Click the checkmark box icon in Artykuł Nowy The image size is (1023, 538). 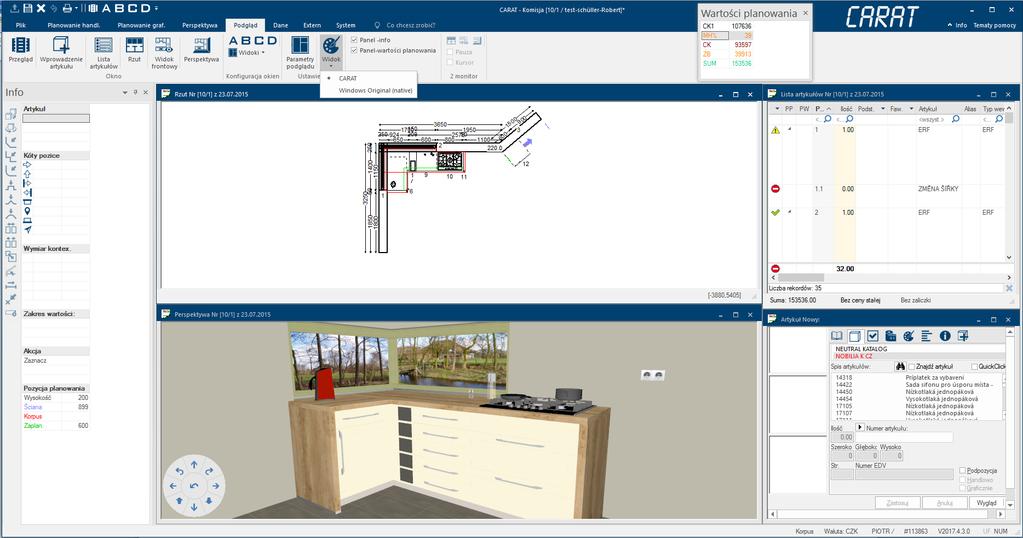872,336
